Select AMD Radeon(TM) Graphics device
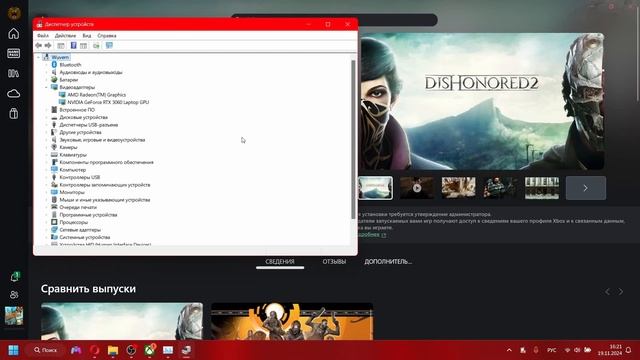The image size is (640, 360). click(x=96, y=95)
